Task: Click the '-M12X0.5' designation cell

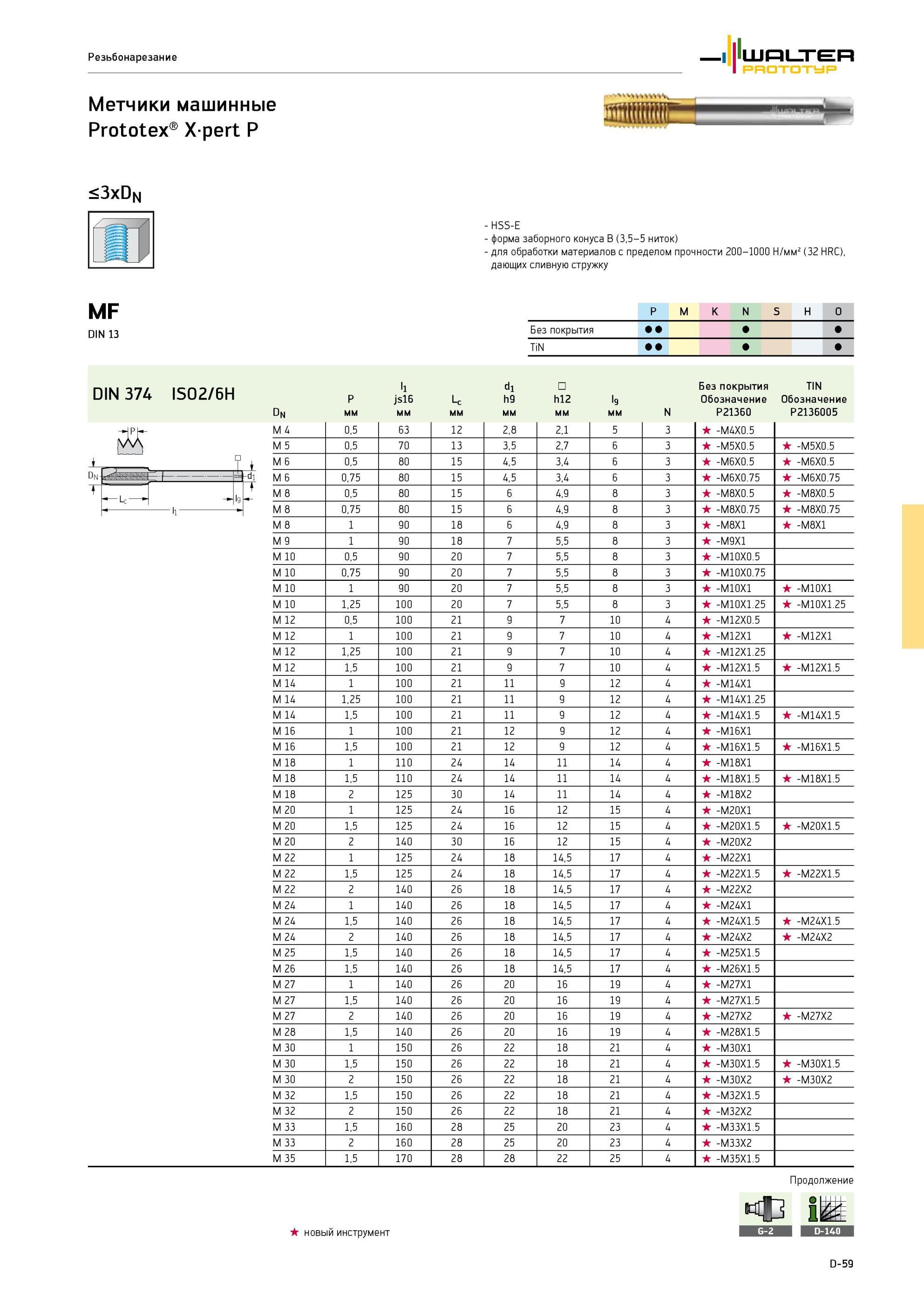Action: click(738, 620)
